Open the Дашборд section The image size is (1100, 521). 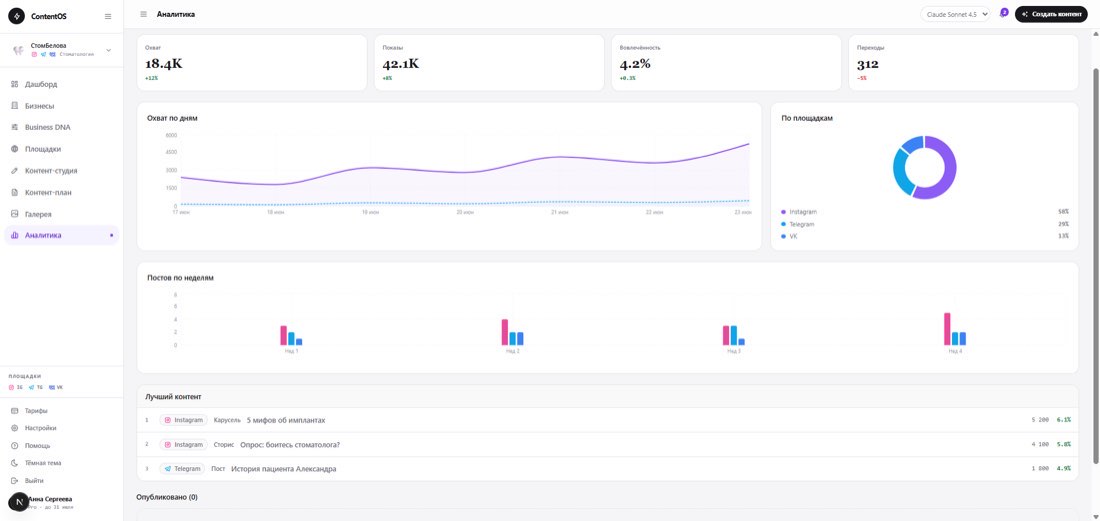(62, 84)
